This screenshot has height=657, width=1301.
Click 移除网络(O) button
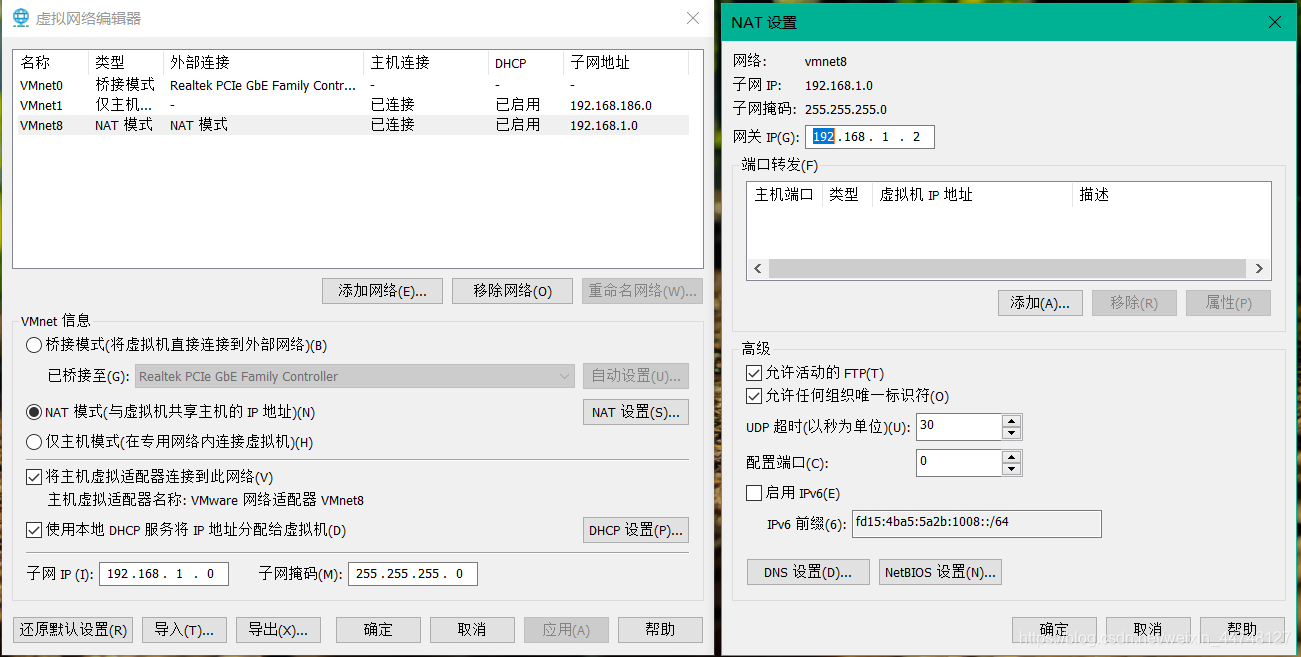coord(512,291)
